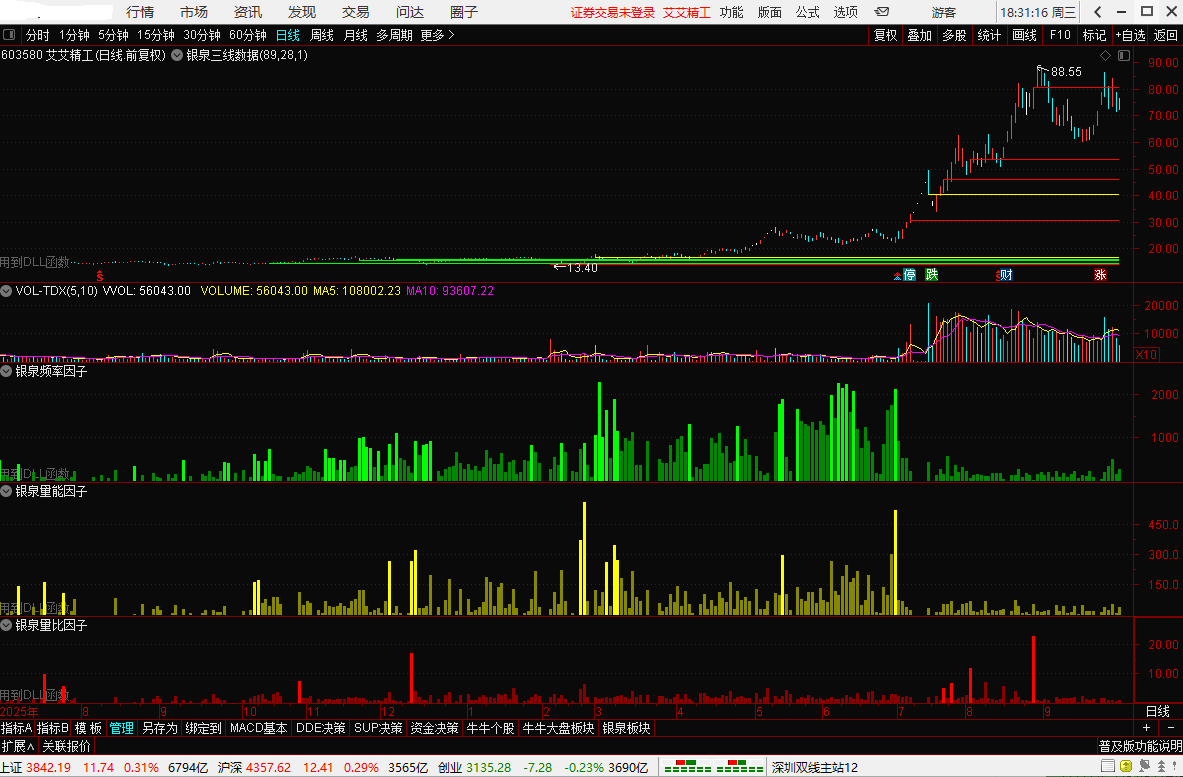
Task: Zoom out chart with the minus button
Action: [1170, 728]
